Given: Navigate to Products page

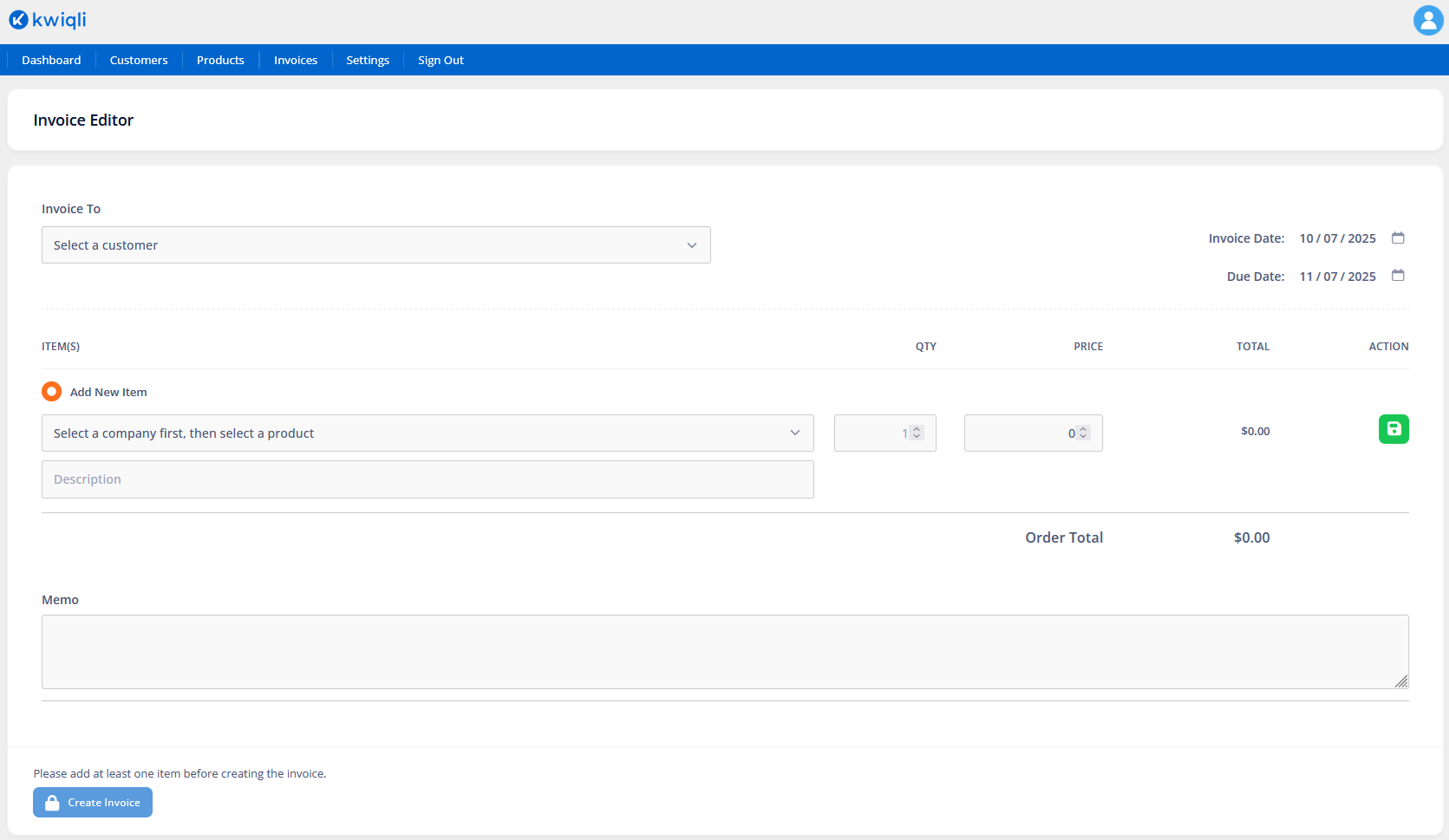Looking at the screenshot, I should point(220,60).
